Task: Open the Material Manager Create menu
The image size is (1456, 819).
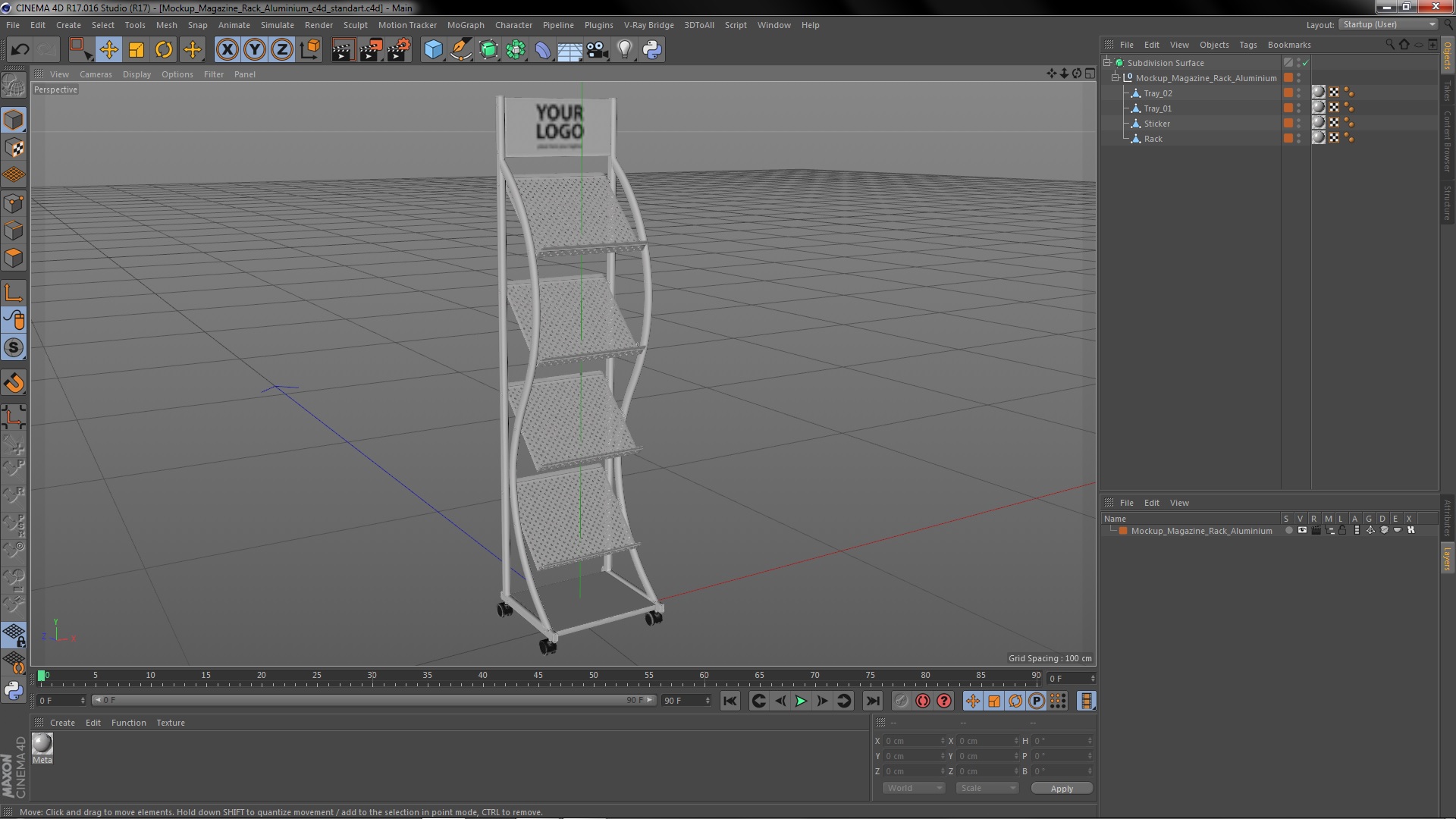Action: coord(62,723)
